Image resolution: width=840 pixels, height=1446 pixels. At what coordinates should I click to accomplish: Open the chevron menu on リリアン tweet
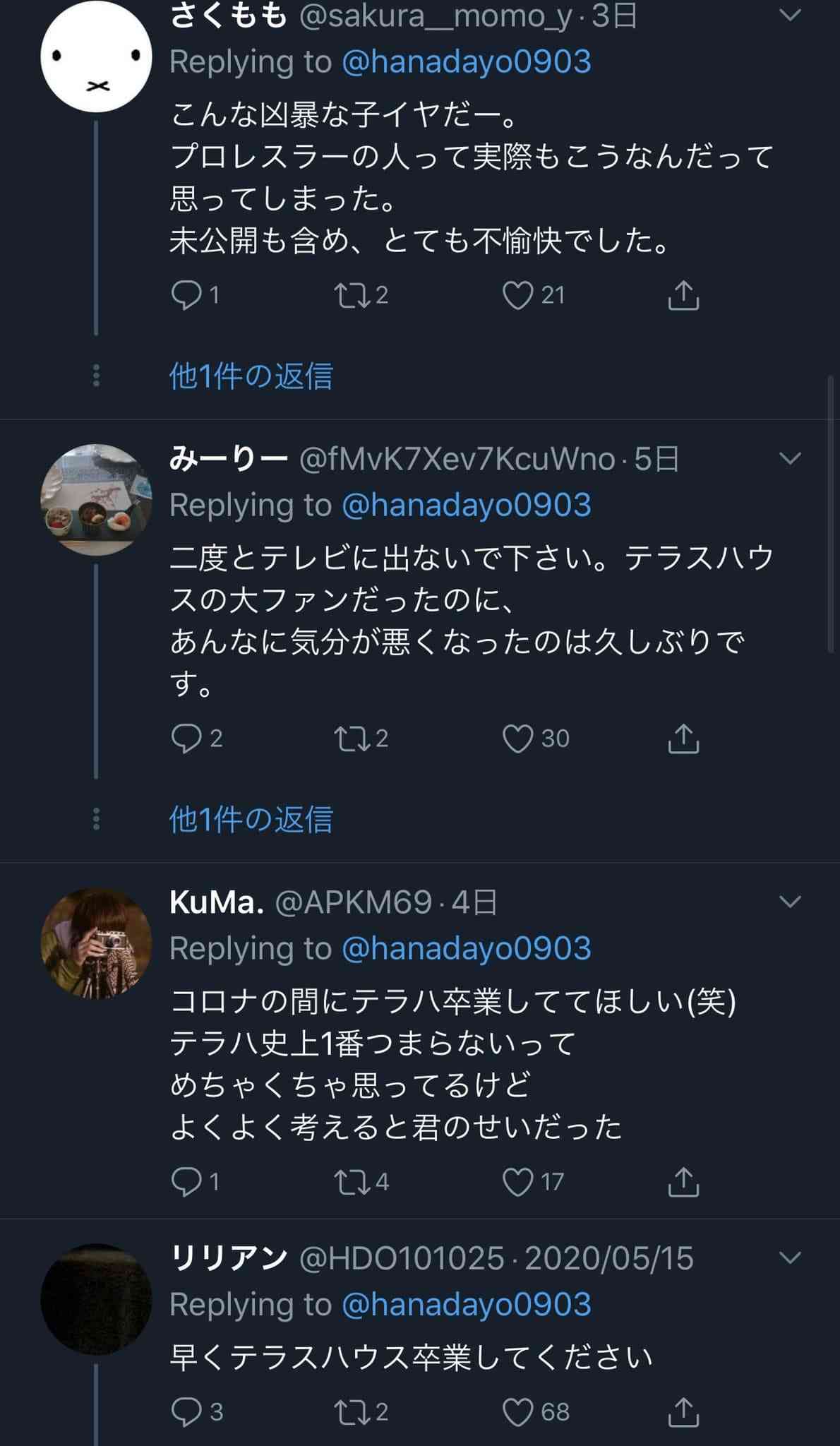(x=790, y=1257)
